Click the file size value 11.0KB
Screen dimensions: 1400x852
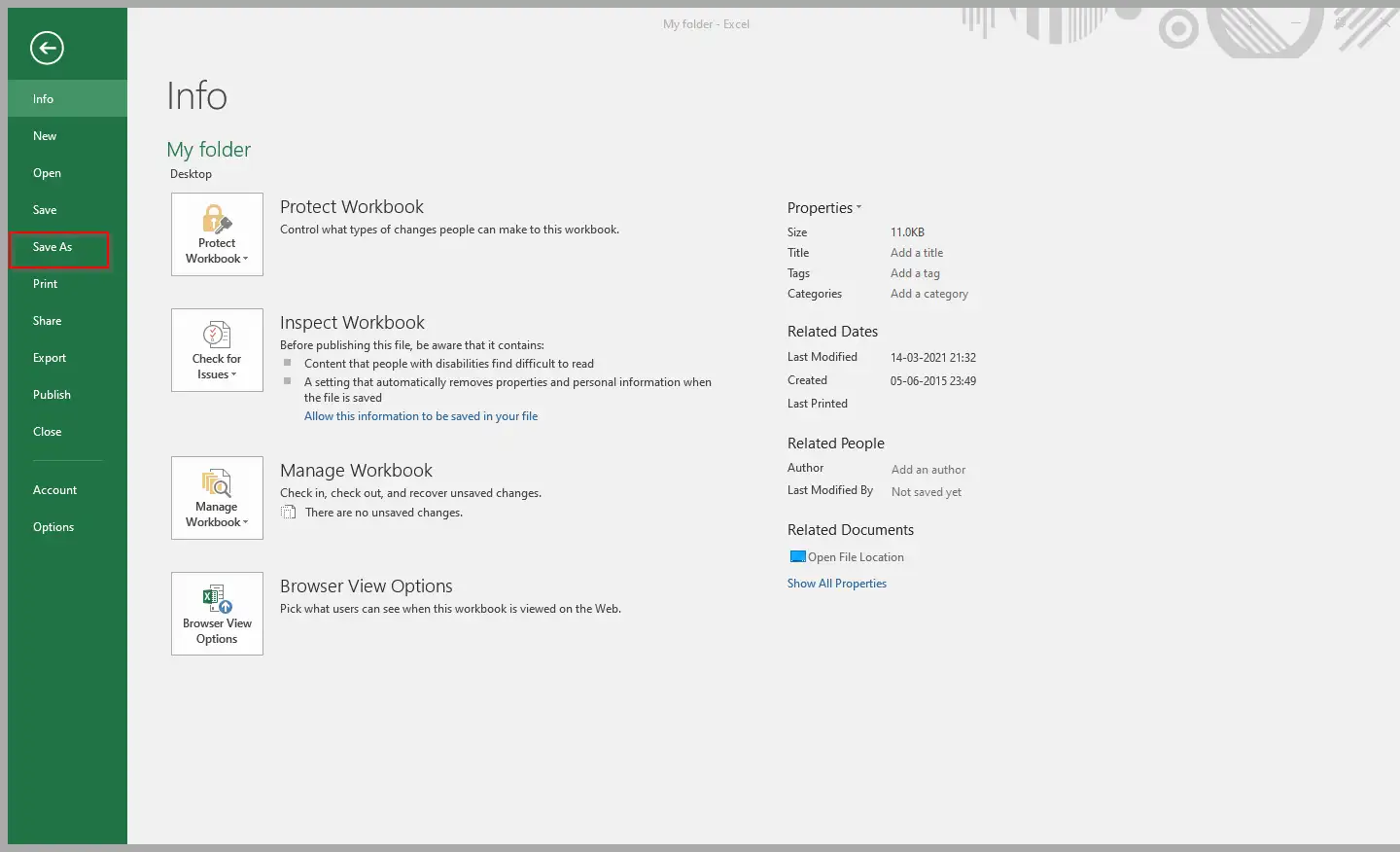[907, 232]
